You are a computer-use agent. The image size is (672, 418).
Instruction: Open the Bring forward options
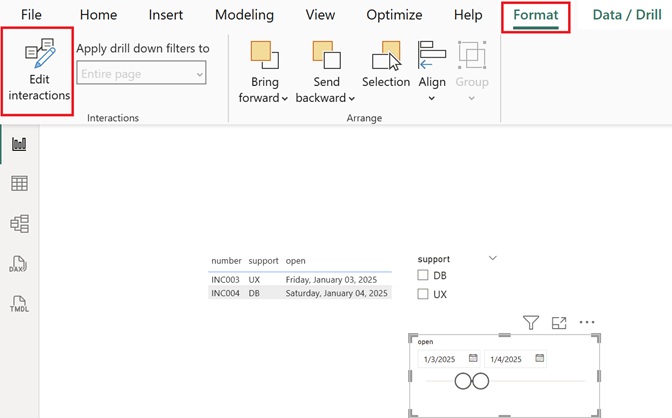(264, 72)
